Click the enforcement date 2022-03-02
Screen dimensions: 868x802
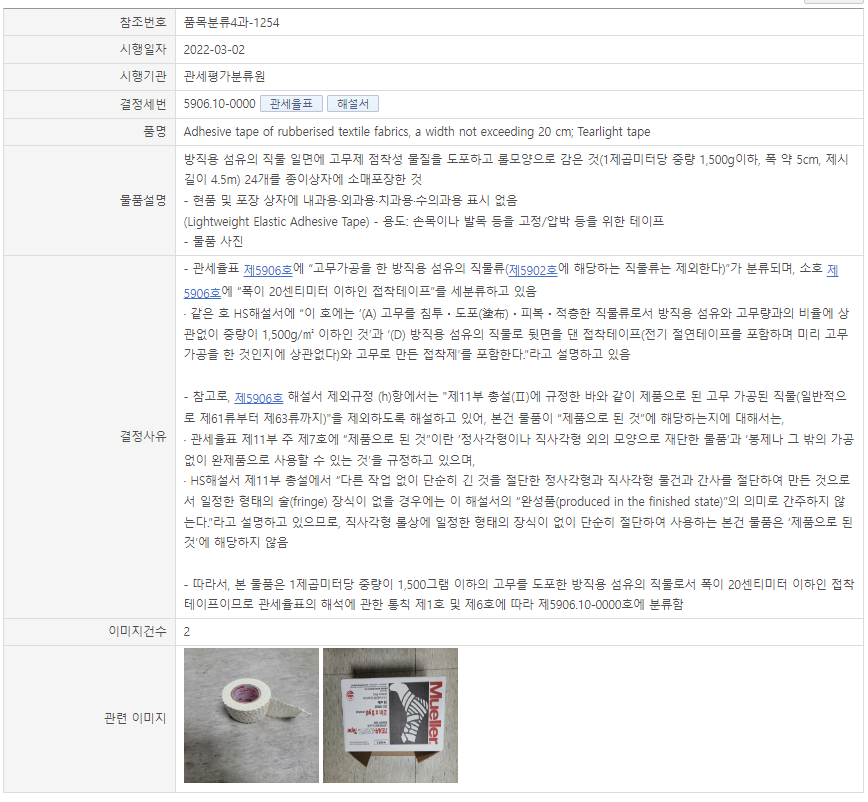coord(214,50)
